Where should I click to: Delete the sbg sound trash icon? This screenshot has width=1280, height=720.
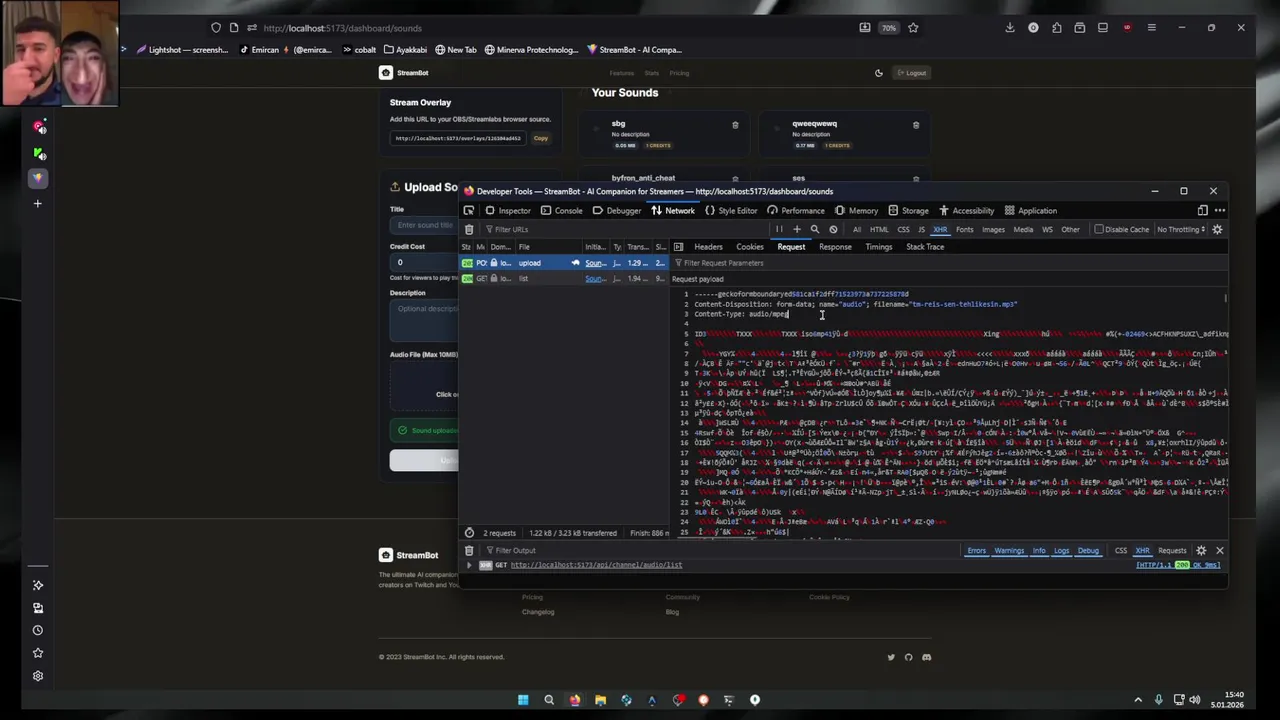[735, 125]
